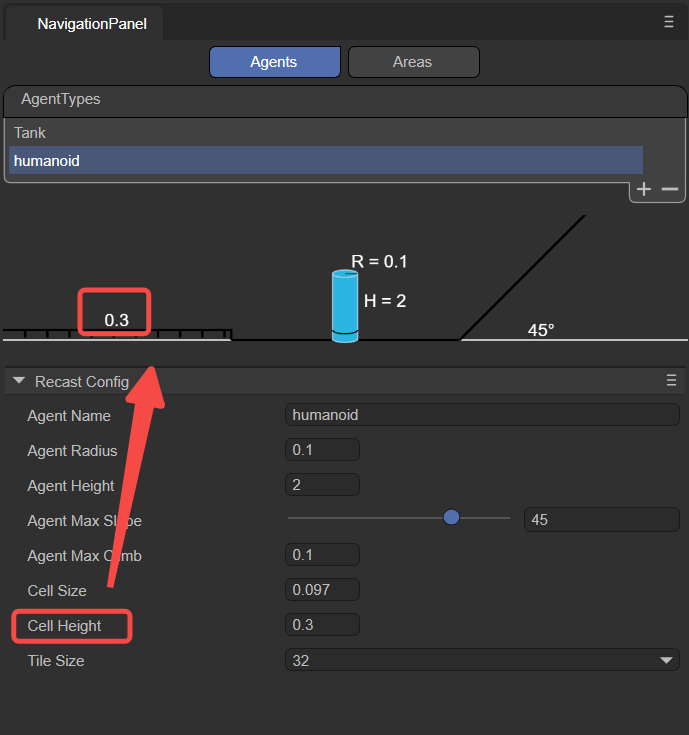689x735 pixels.
Task: Remove selected agent type with minus icon
Action: point(670,189)
